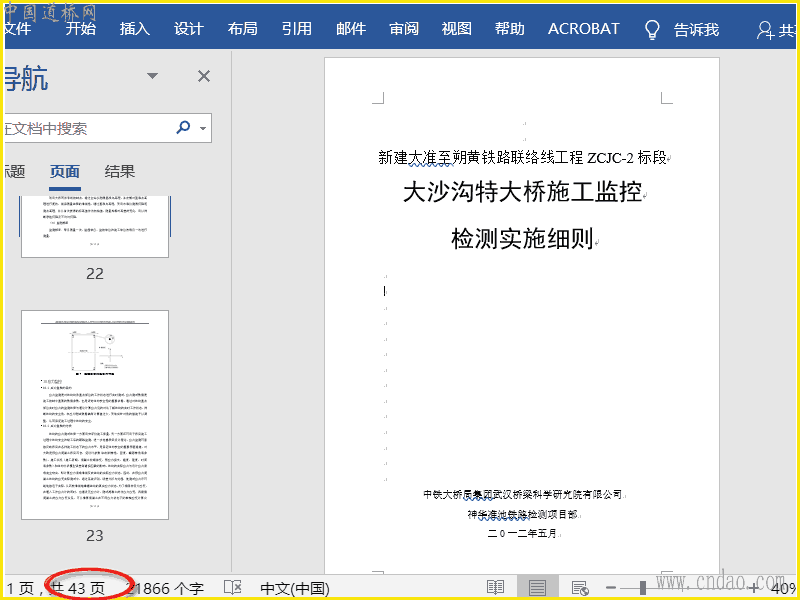This screenshot has width=800, height=600.
Task: Click the lightbulb Tell Me icon
Action: point(652,30)
